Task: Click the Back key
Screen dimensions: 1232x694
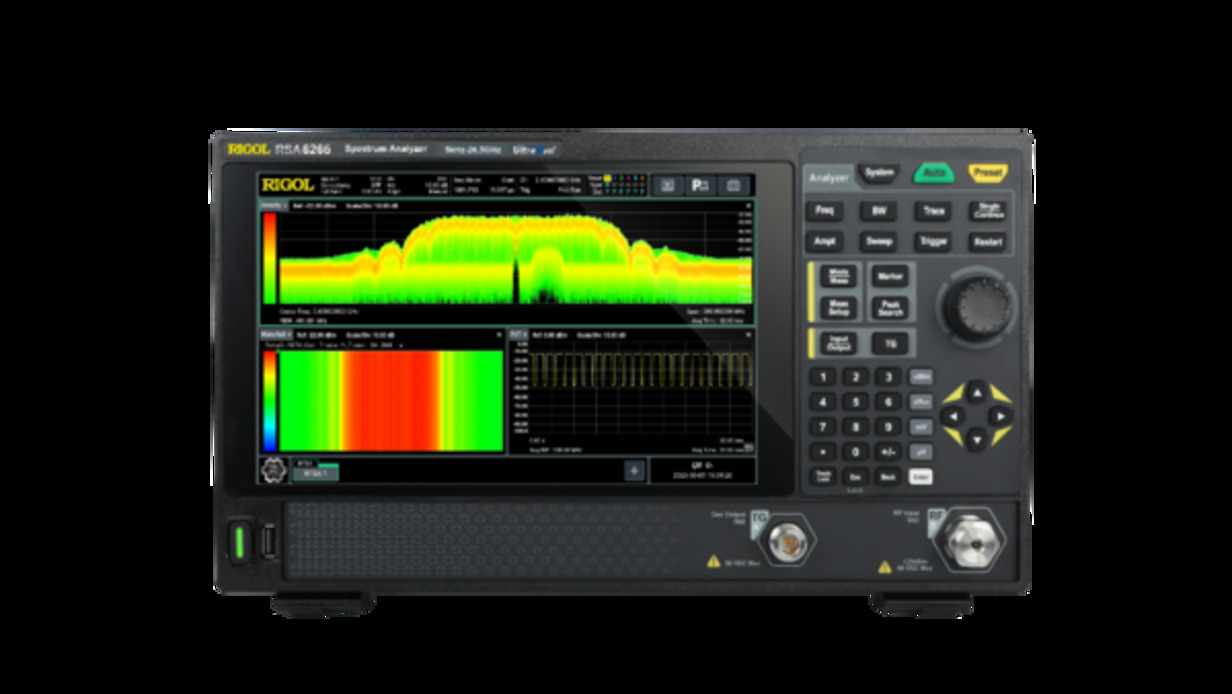Action: (888, 477)
